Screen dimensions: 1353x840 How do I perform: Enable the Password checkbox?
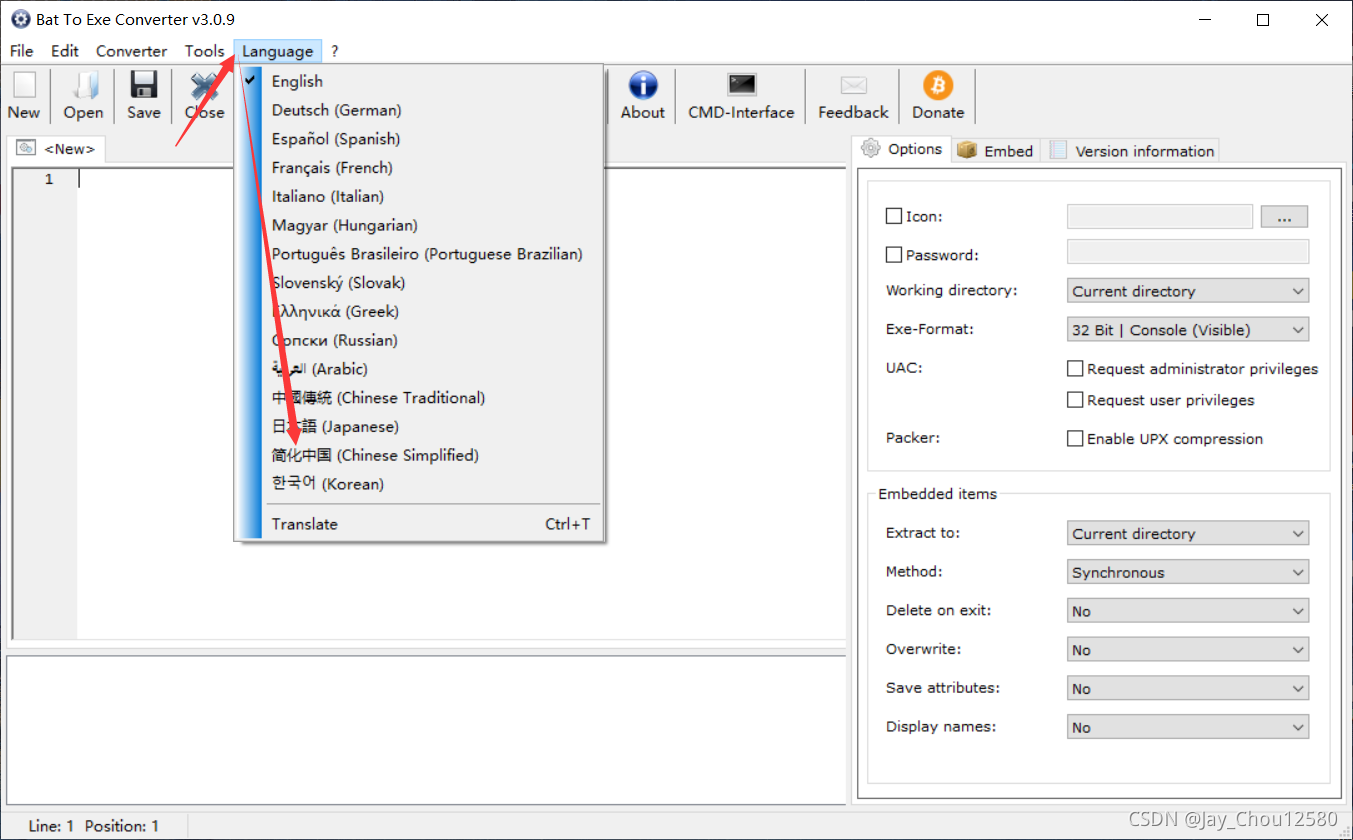(x=894, y=255)
